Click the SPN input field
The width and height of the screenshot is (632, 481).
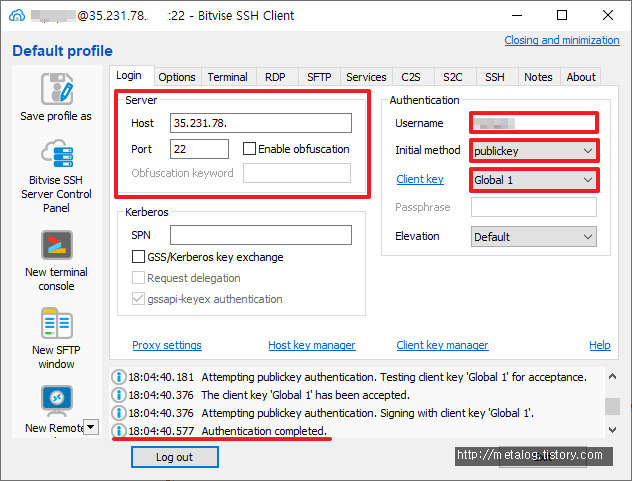pyautogui.click(x=261, y=235)
